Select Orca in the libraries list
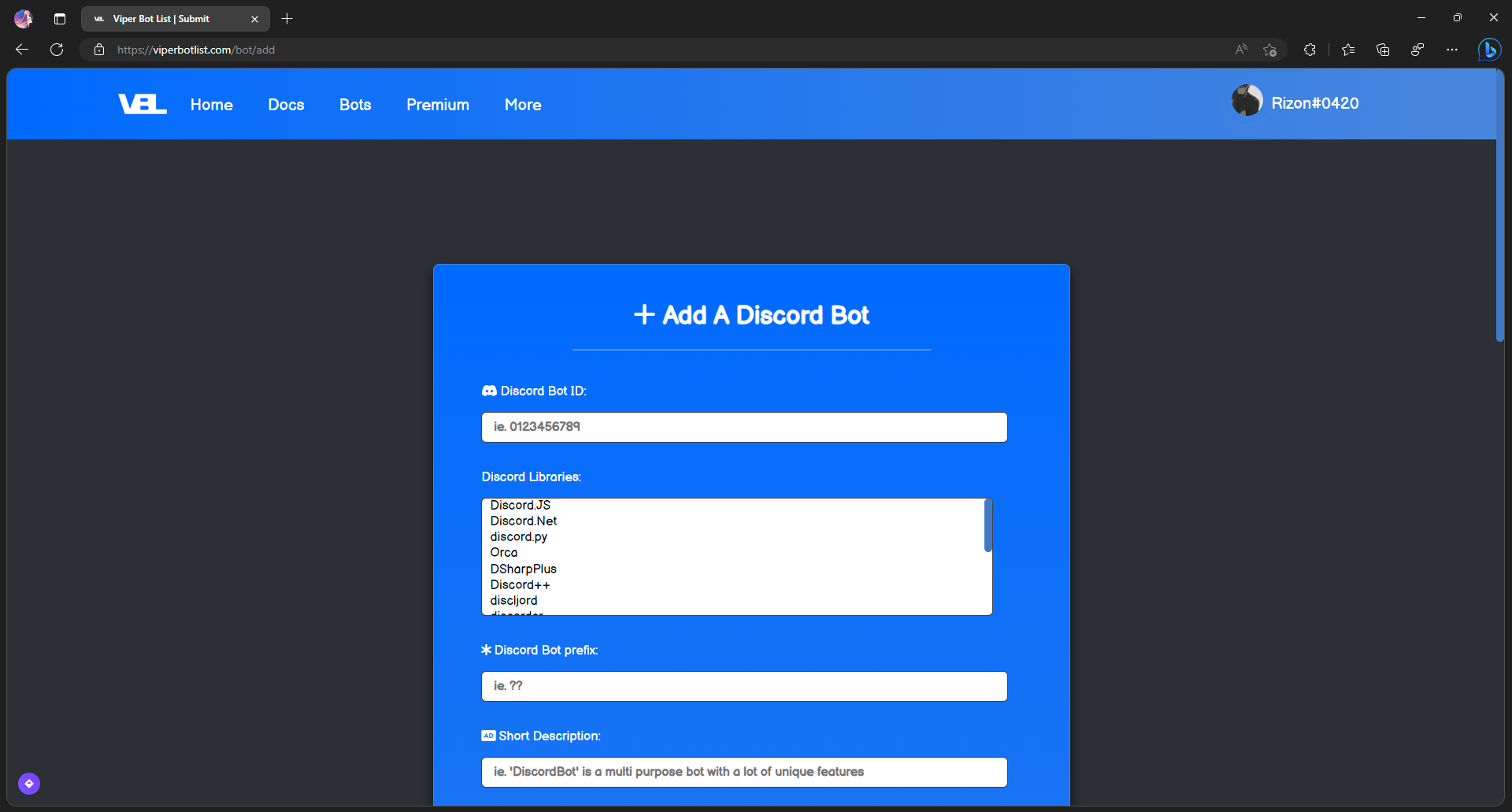The width and height of the screenshot is (1512, 812). (504, 552)
